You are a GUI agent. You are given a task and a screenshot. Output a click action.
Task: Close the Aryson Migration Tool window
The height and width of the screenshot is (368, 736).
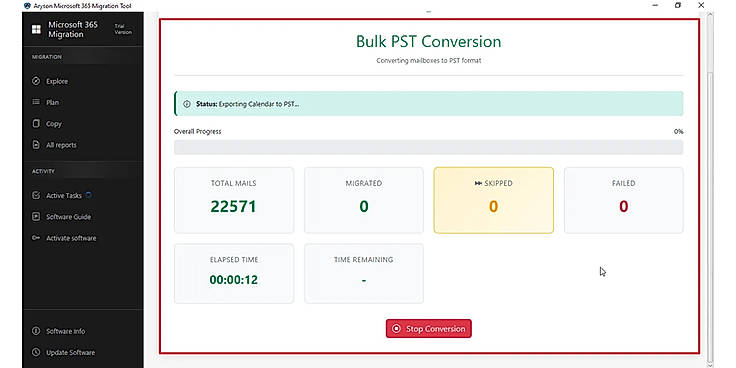[701, 5]
